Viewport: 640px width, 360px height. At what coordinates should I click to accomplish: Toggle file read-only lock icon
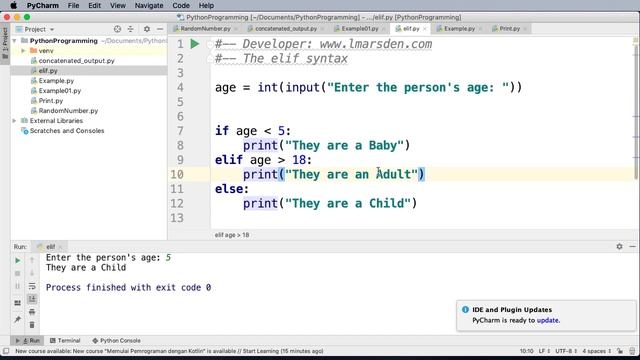(620, 351)
